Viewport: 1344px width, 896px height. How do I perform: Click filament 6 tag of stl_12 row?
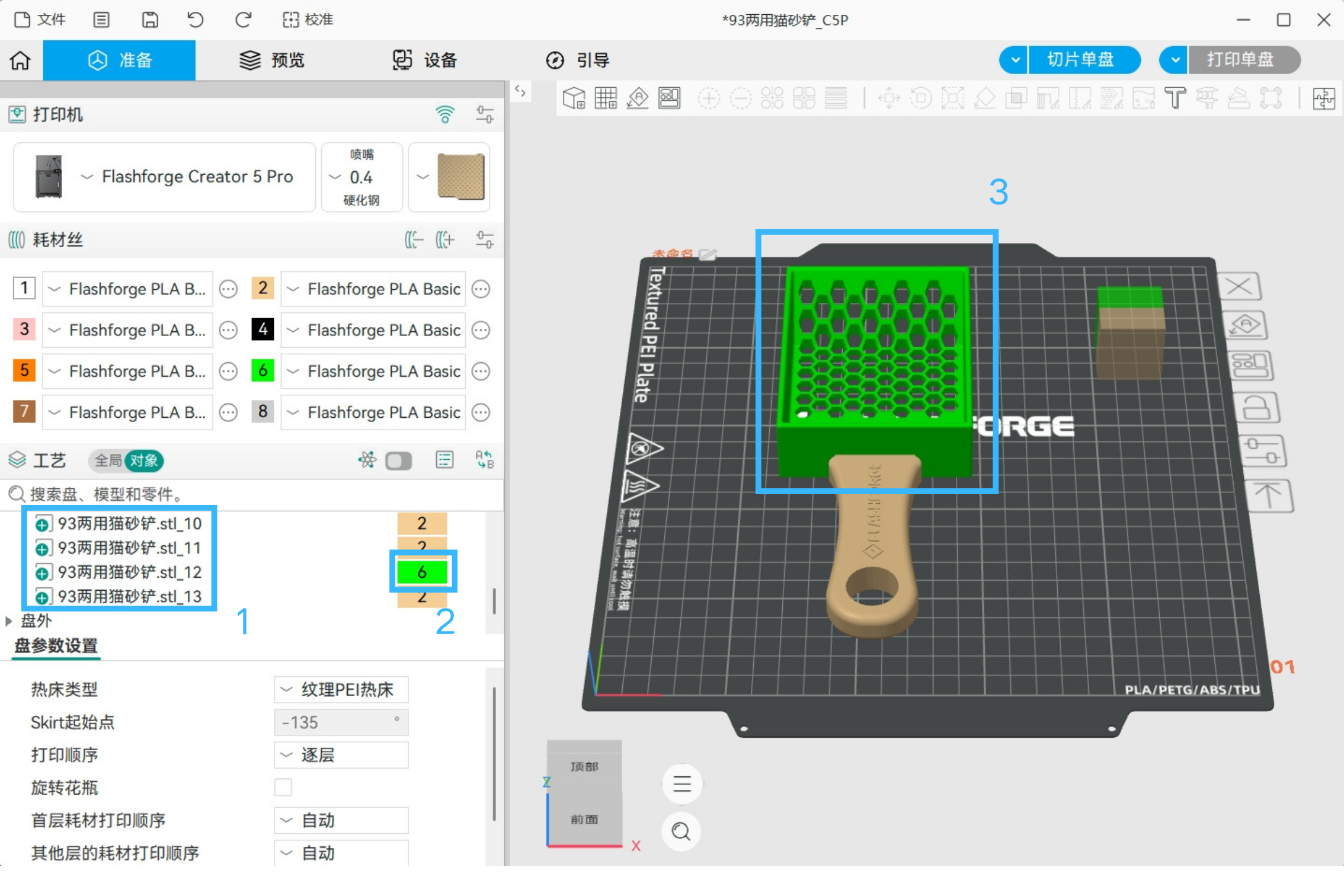[x=422, y=572]
